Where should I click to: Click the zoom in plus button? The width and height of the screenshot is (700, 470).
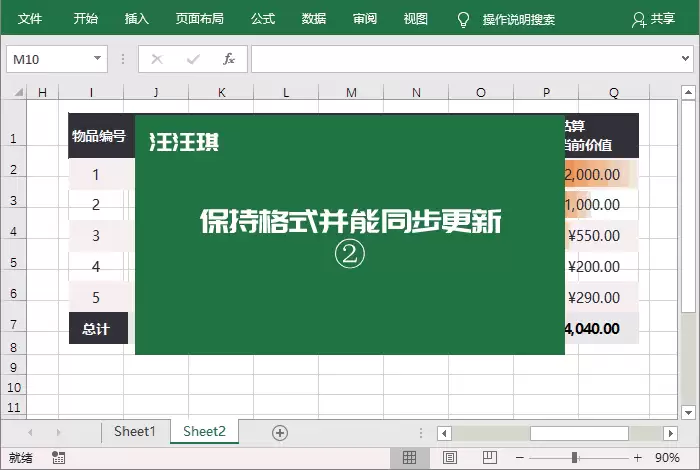click(x=638, y=458)
